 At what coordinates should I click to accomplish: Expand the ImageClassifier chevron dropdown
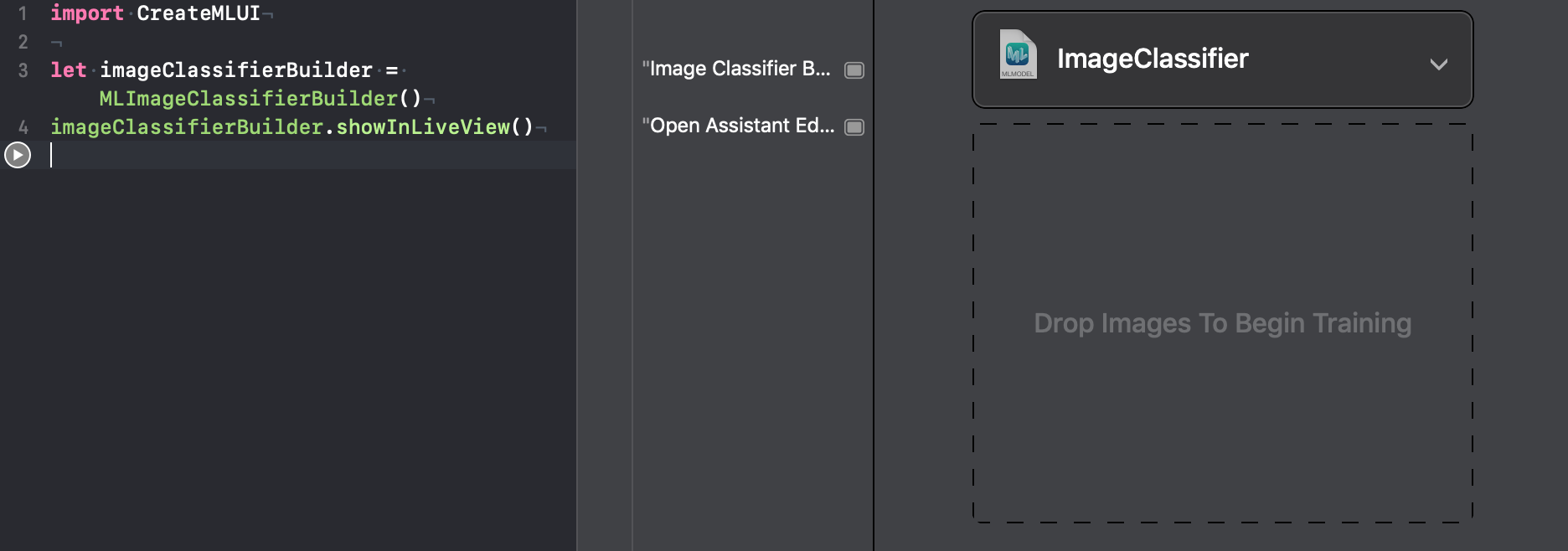1439,64
